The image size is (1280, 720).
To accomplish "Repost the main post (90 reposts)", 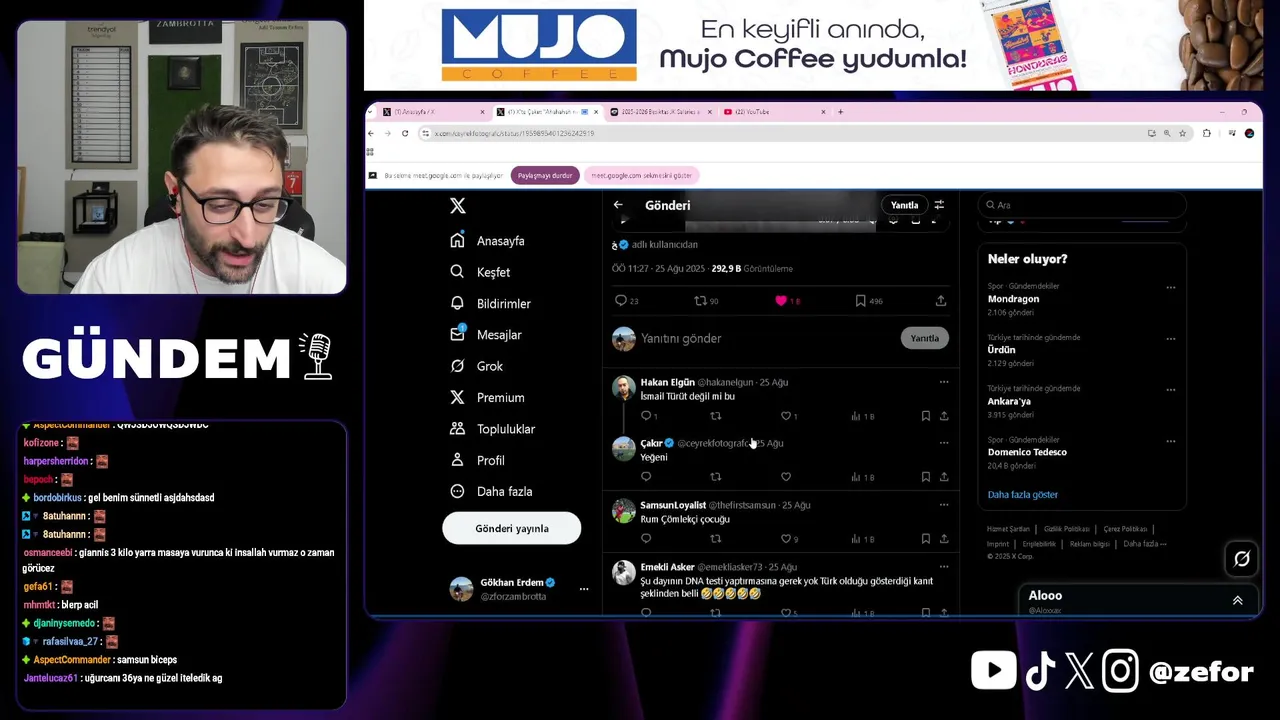I will click(x=701, y=300).
